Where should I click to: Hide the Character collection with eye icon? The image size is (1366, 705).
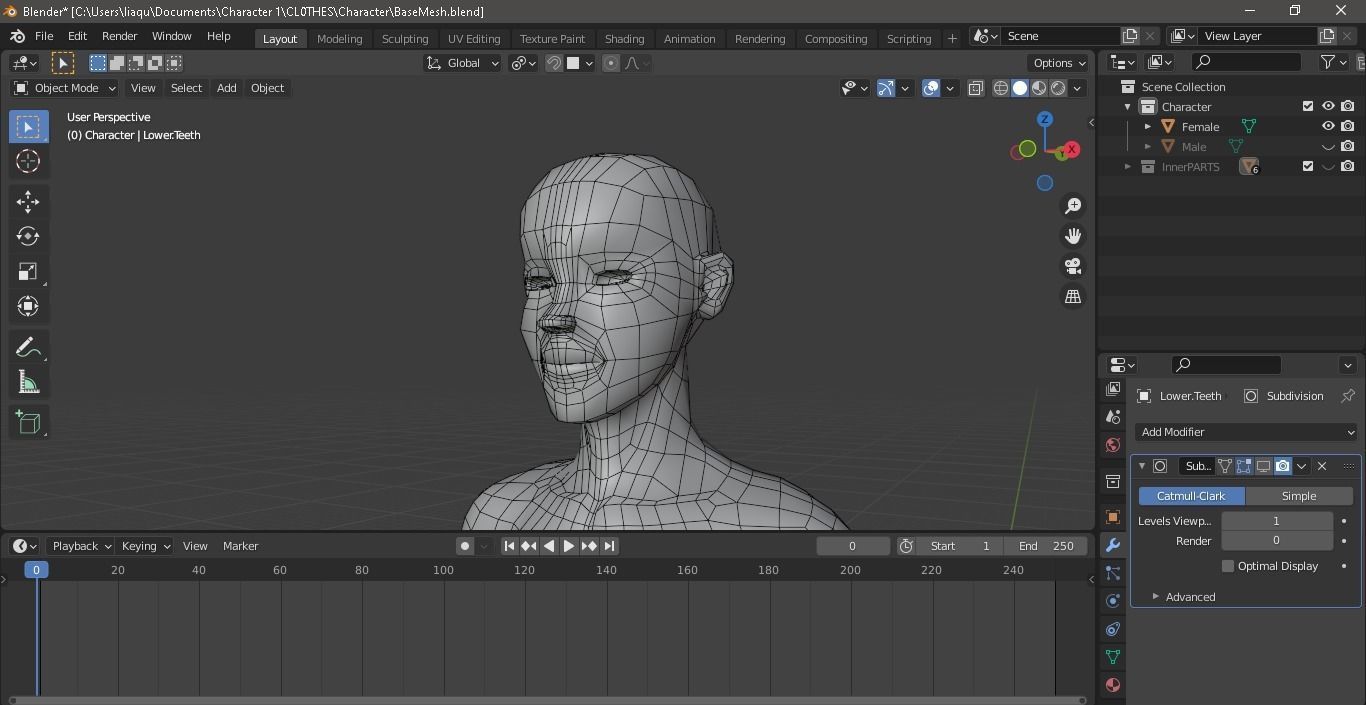click(x=1328, y=106)
